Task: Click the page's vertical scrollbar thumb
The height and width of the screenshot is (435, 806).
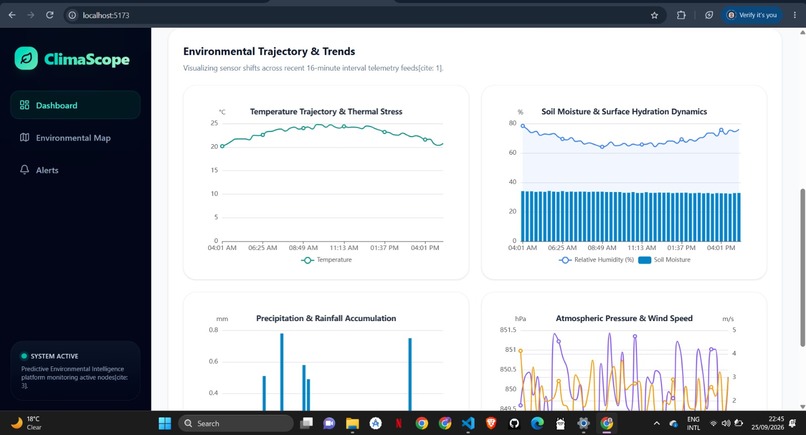Action: (802, 267)
